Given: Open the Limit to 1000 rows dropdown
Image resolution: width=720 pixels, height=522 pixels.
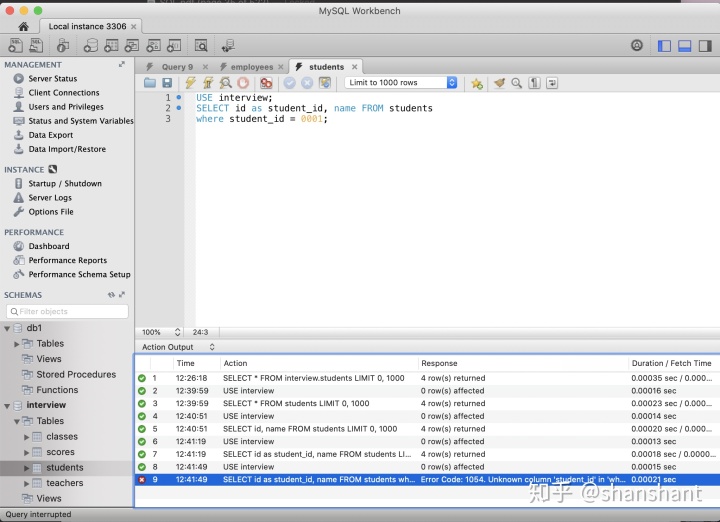Looking at the screenshot, I should (401, 83).
